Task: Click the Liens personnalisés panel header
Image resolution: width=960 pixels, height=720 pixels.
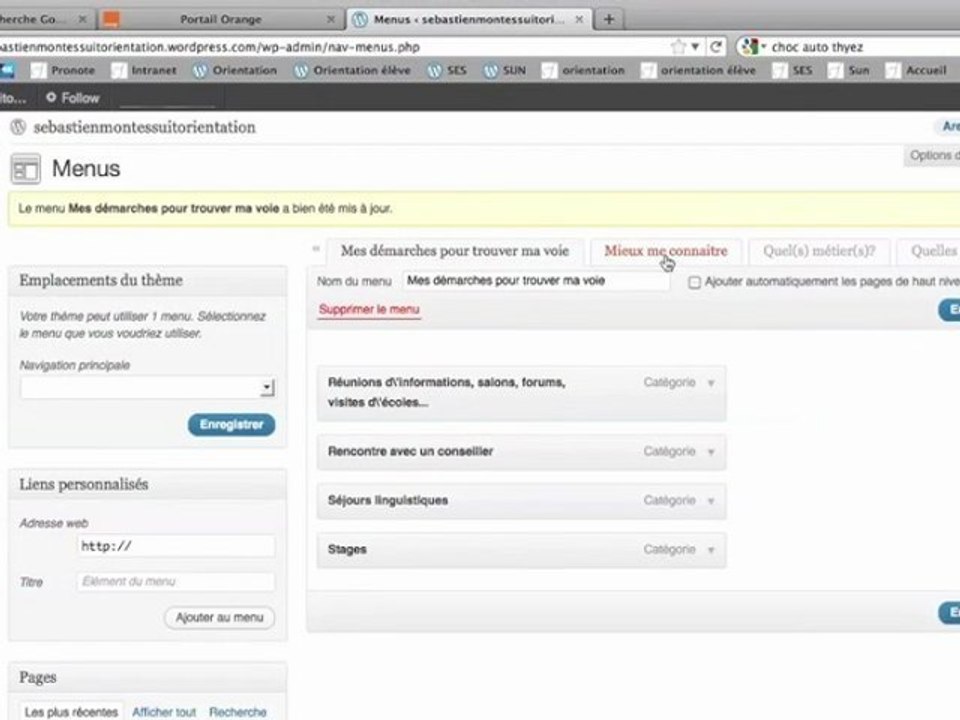Action: click(x=148, y=484)
